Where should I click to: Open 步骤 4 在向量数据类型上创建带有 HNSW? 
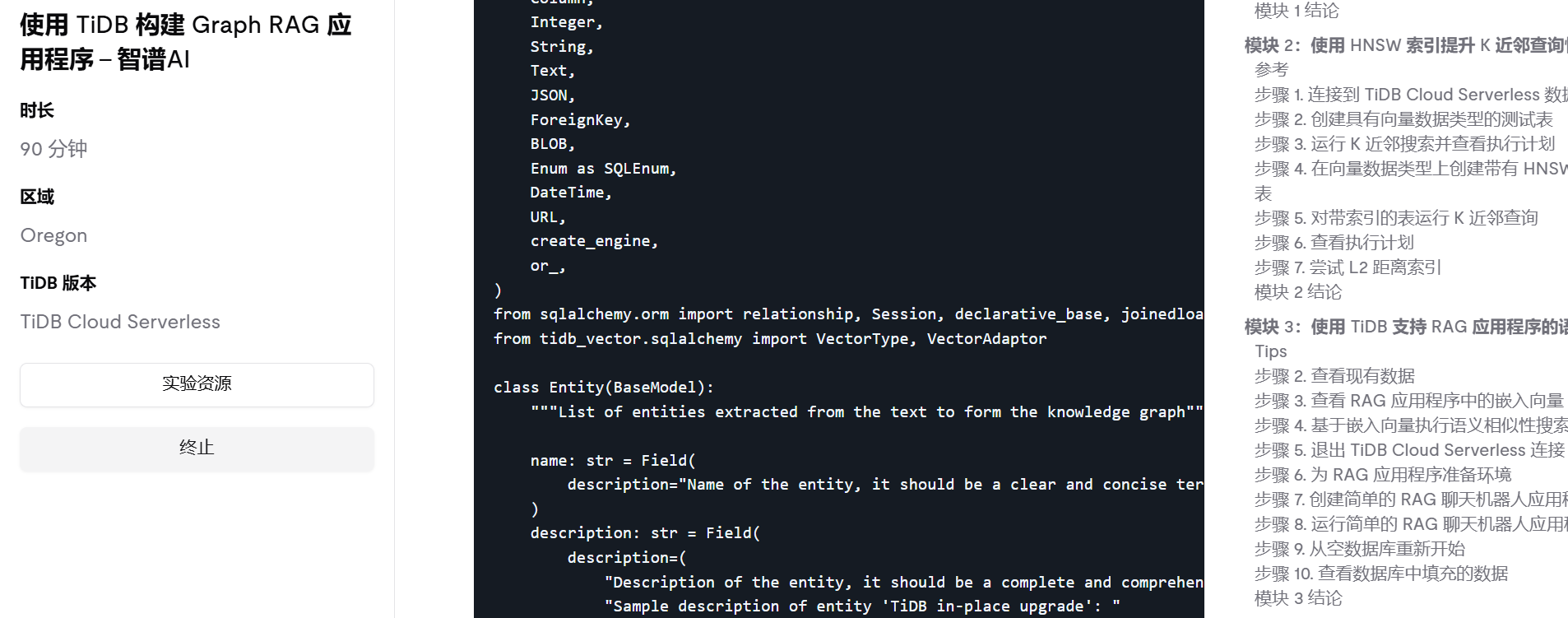coord(1410,169)
